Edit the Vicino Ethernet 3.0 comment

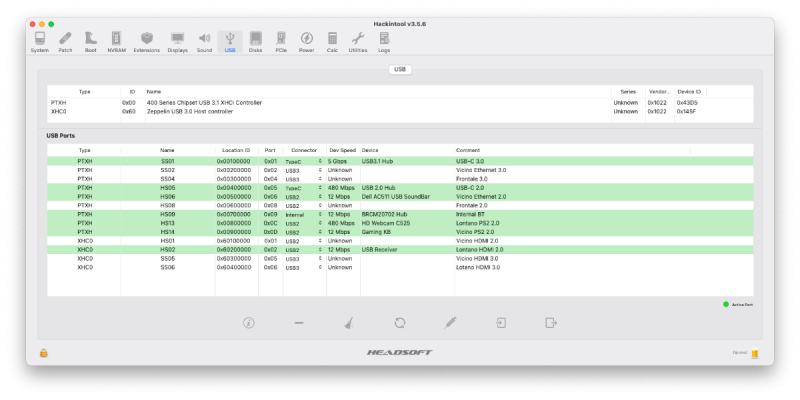481,170
